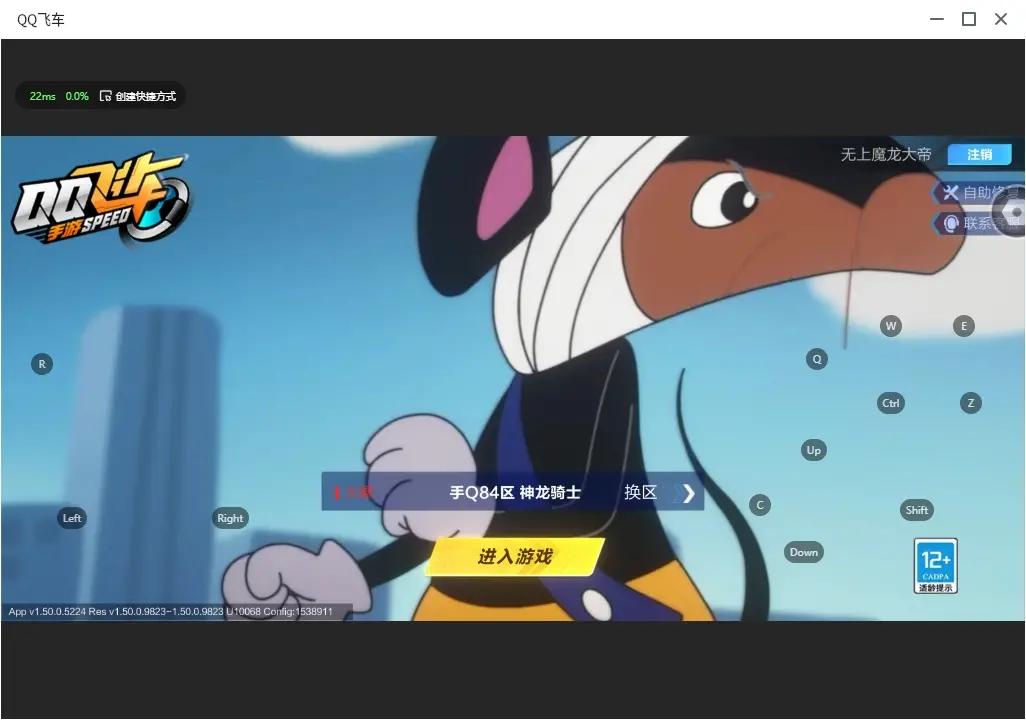The width and height of the screenshot is (1026, 720).
Task: Click the 12+ CADPA age rating icon
Action: coord(935,566)
